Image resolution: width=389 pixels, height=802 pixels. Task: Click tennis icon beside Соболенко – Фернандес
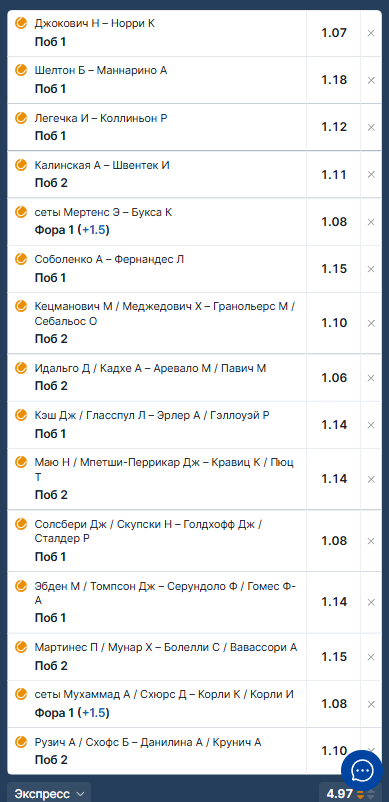click(21, 259)
